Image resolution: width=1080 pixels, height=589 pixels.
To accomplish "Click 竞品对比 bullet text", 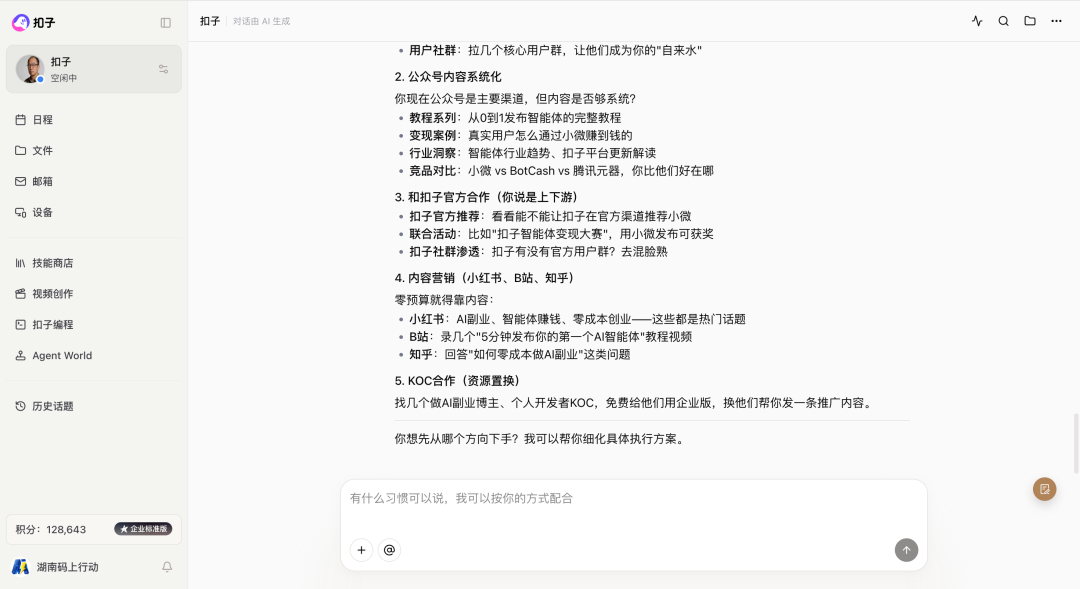I will point(561,171).
